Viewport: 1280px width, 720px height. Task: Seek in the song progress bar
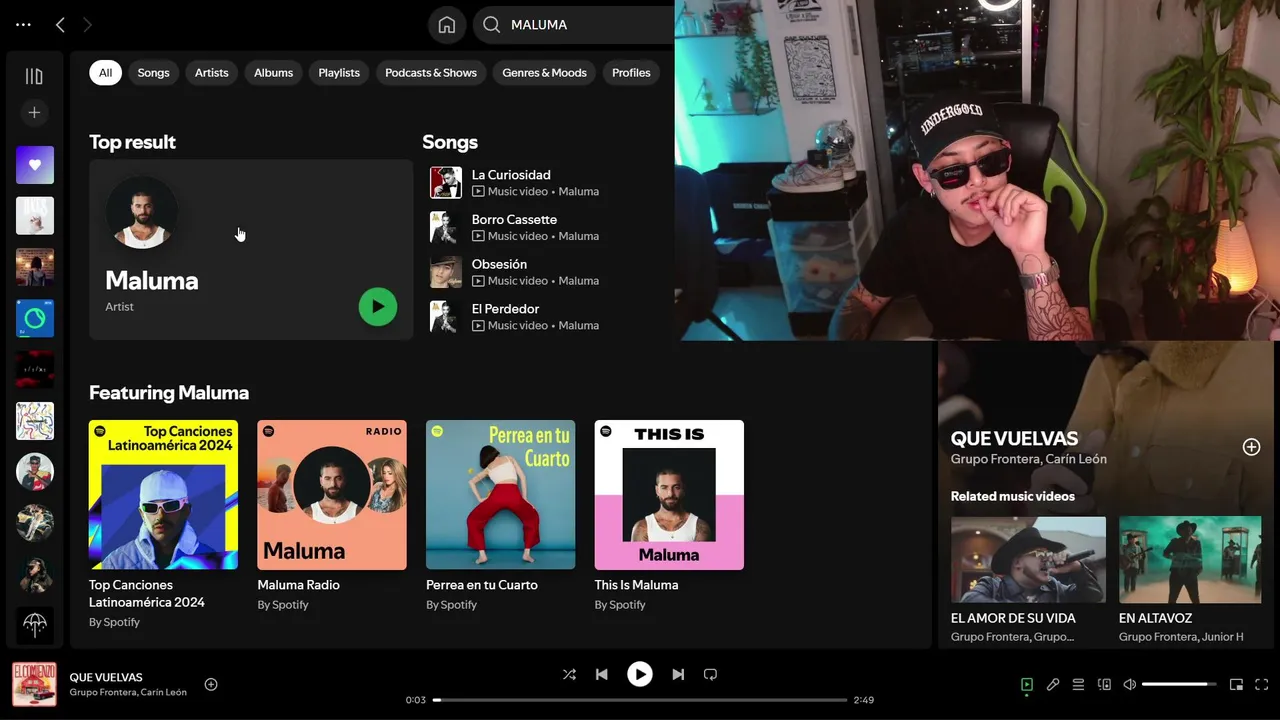[x=640, y=700]
